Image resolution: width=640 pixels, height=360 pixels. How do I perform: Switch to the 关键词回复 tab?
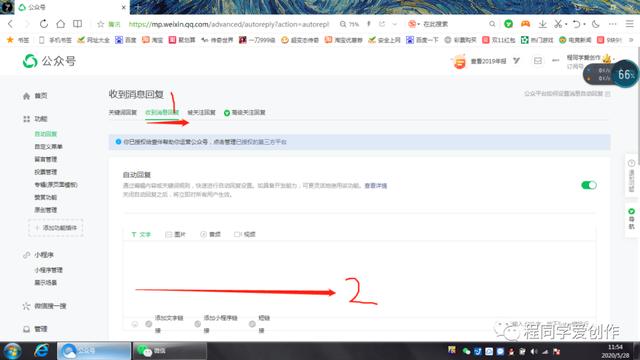click(x=122, y=112)
